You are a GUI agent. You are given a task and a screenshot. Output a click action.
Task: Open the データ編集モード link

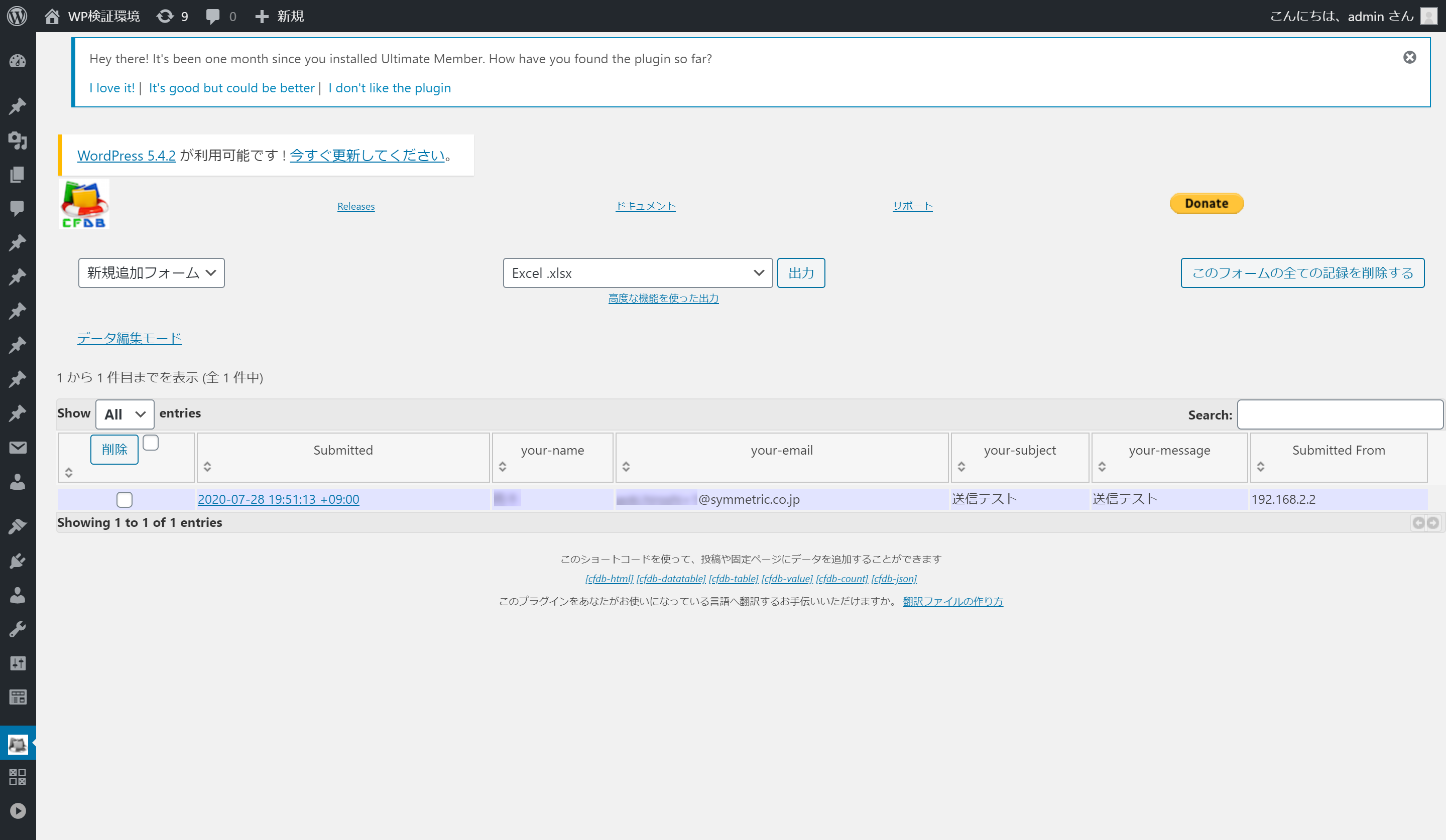point(129,338)
